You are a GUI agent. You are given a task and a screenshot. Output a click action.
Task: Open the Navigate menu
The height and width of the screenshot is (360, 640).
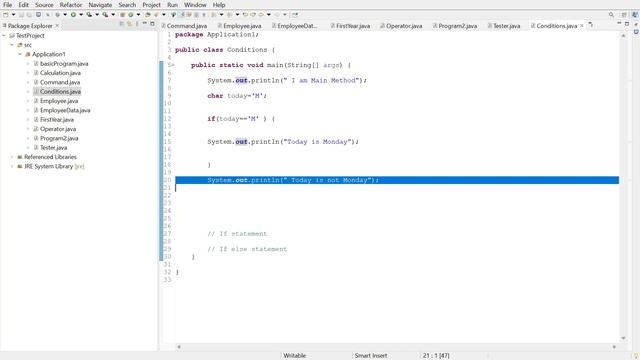pos(100,5)
